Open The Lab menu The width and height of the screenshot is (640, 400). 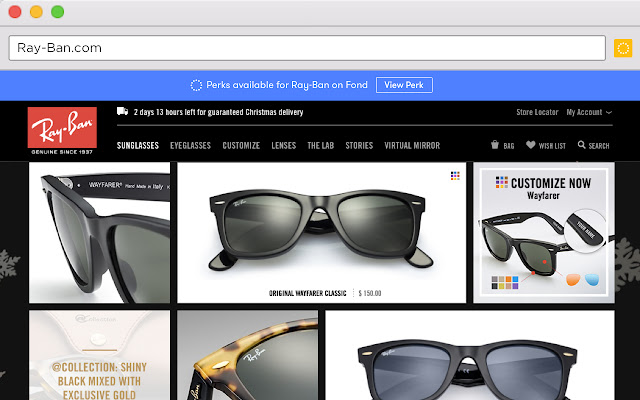(x=320, y=145)
